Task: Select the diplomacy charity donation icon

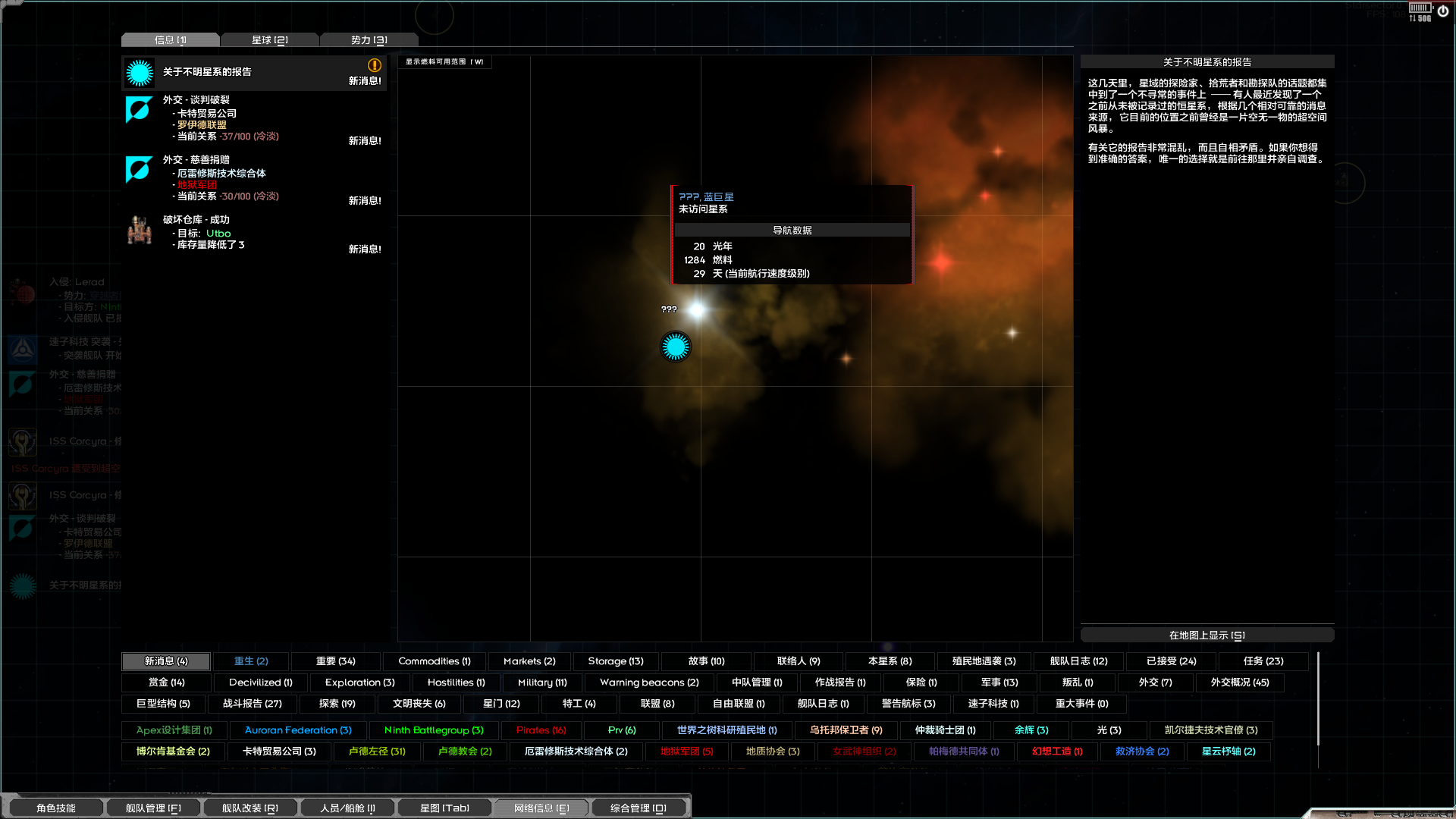Action: point(139,169)
